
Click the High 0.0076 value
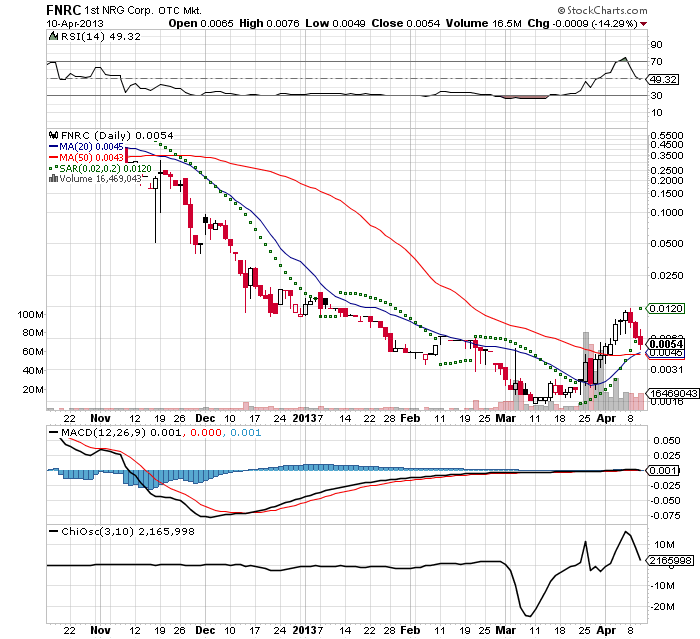[x=269, y=24]
